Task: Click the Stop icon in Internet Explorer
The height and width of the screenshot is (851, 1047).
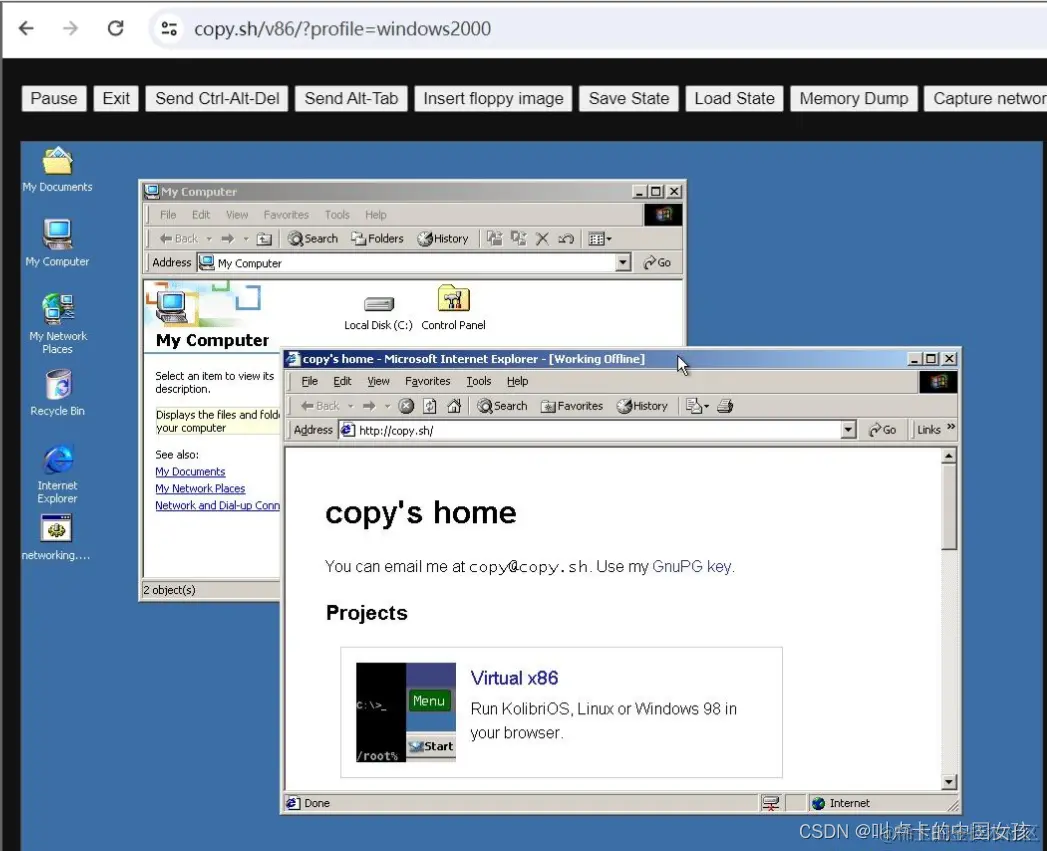Action: coord(406,406)
